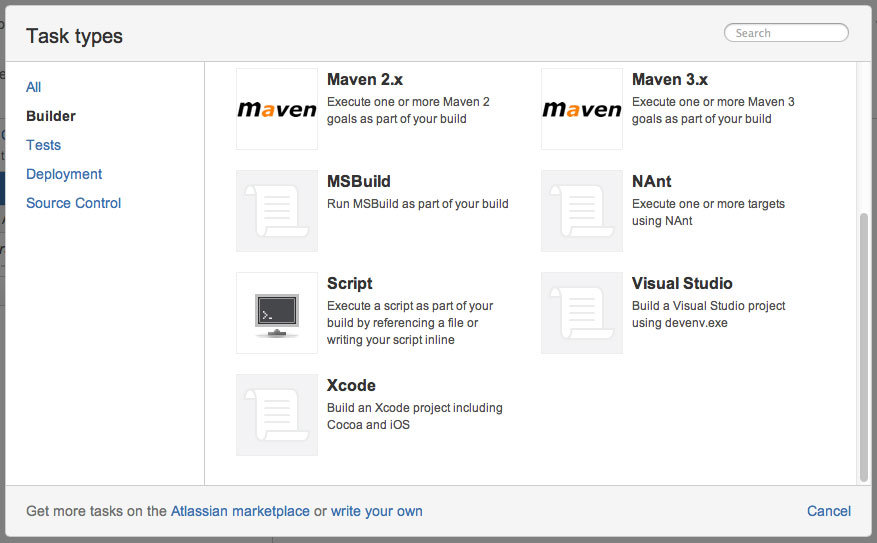
Task: Click 'Run MSBuild as part of your build'
Action: pyautogui.click(x=418, y=204)
